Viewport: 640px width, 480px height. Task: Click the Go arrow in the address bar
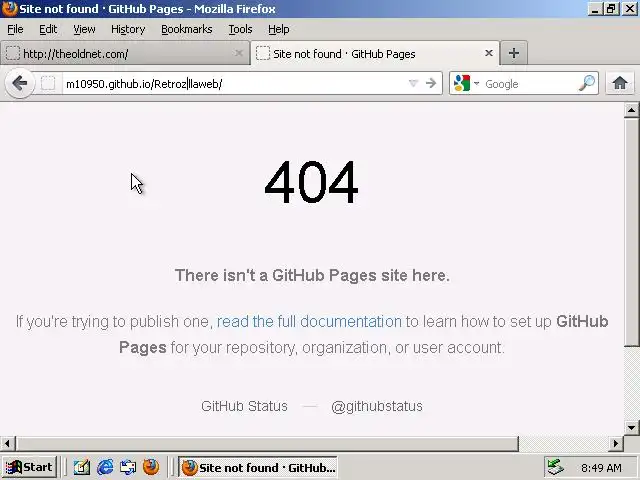[x=431, y=83]
